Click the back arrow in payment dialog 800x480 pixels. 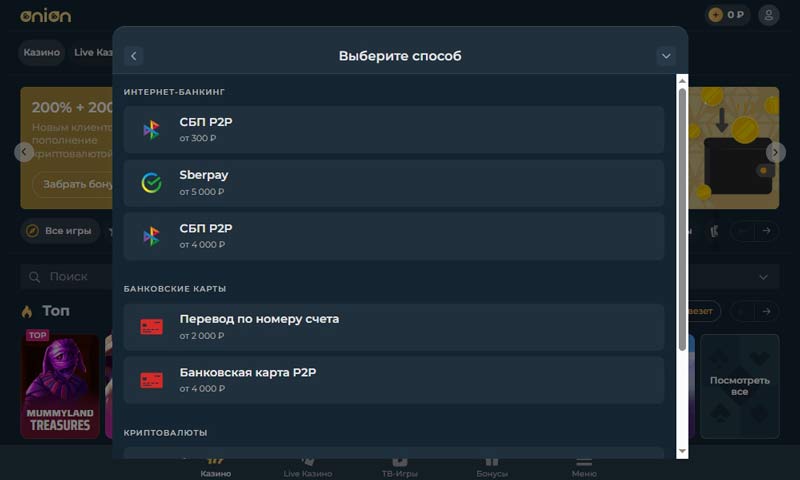coord(134,56)
